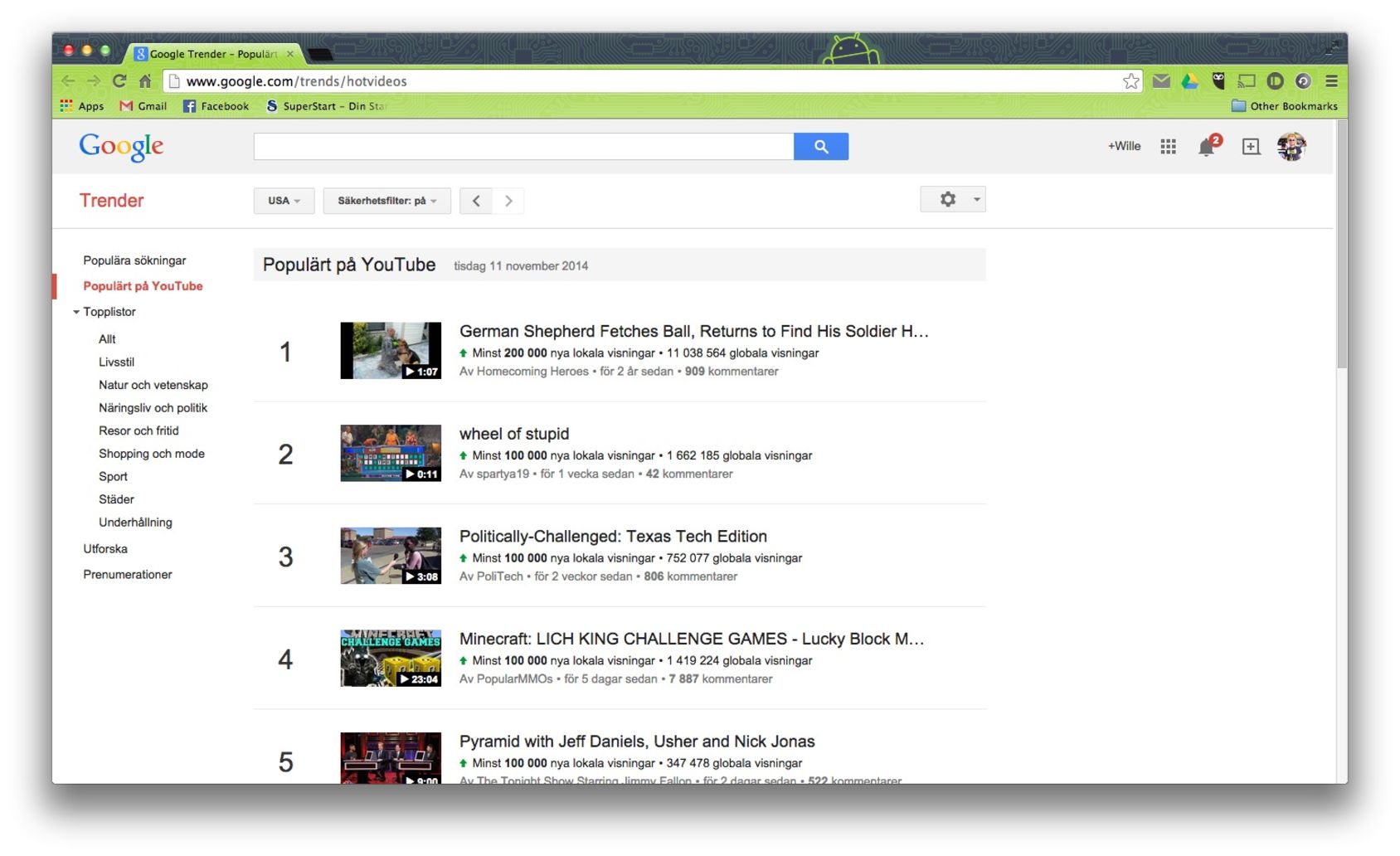Open the spartya19 channel link
The height and width of the screenshot is (856, 1400).
coord(503,474)
